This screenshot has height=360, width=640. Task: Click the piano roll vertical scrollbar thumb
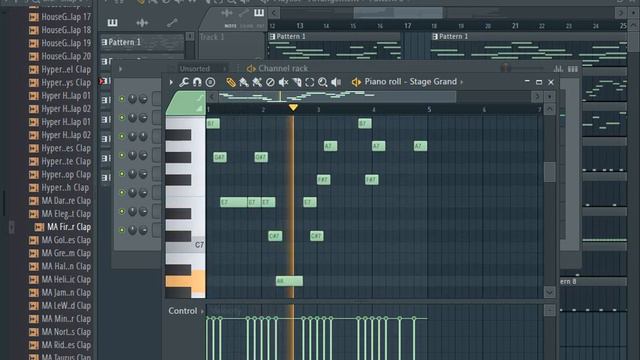pyautogui.click(x=549, y=172)
